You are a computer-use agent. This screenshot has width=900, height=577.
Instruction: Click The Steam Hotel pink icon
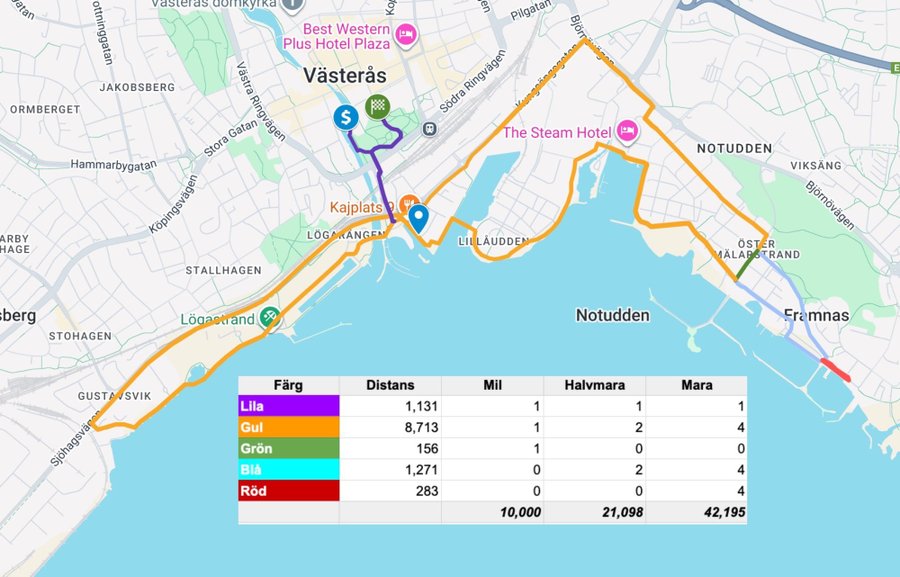tap(627, 132)
